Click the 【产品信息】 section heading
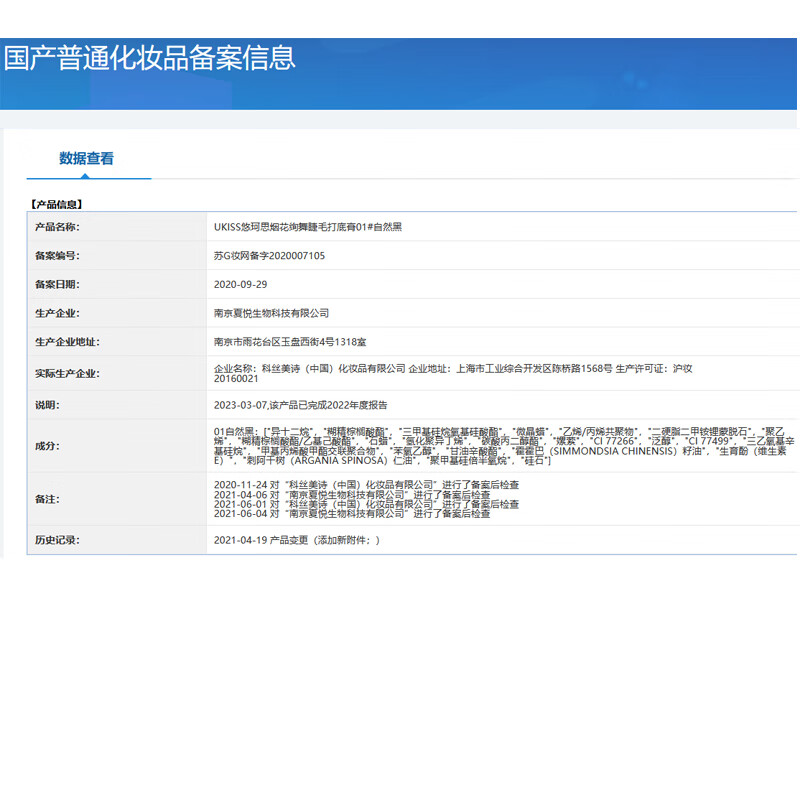Screen dimensions: 800x800 point(63,204)
